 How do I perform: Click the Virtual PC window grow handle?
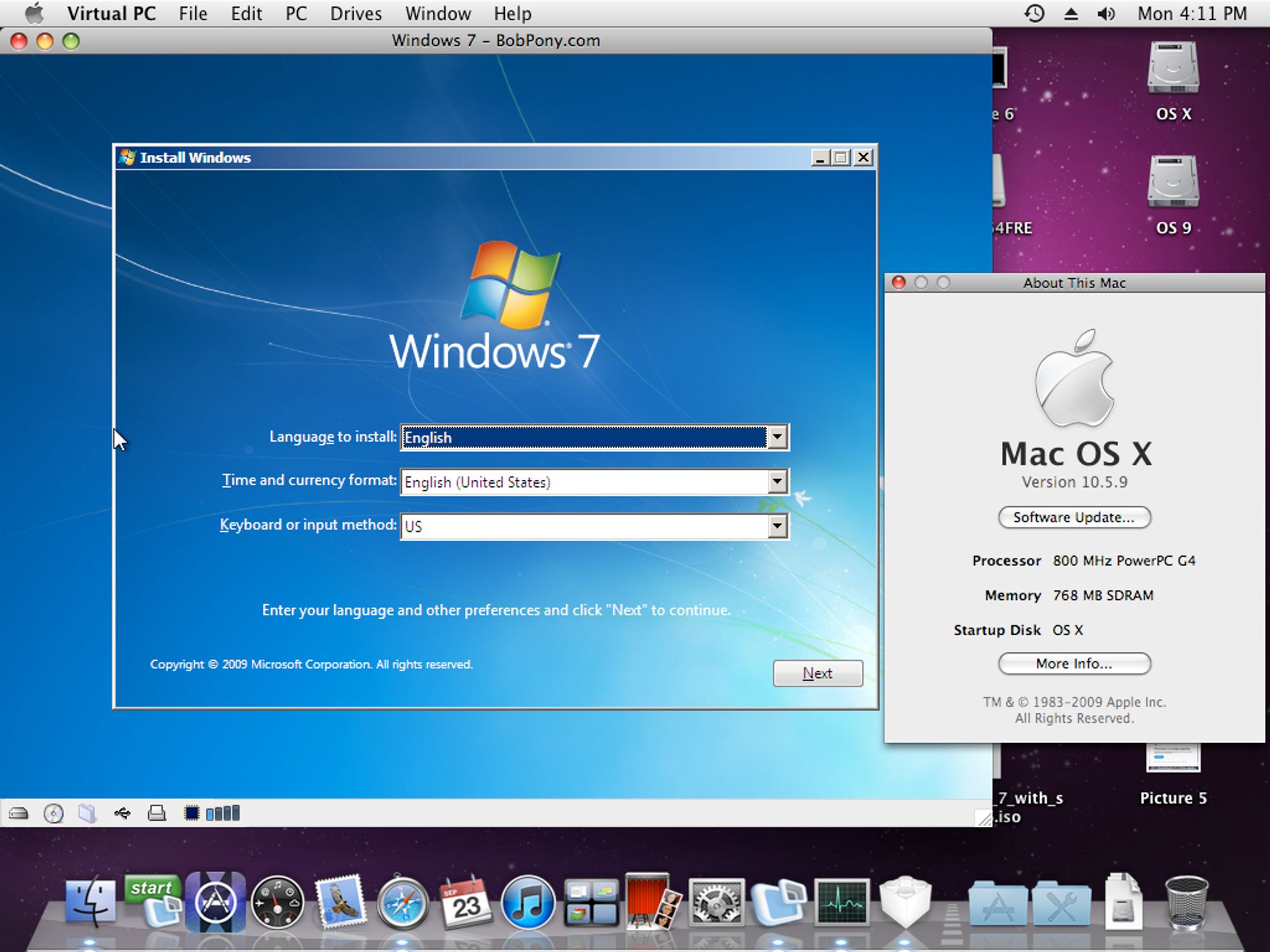[x=983, y=817]
